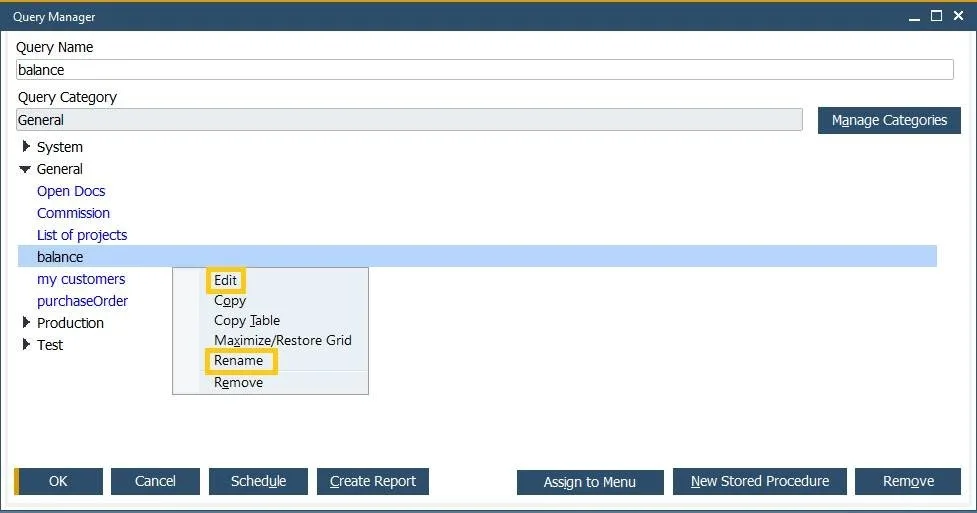
Task: Choose Remove in the context menu
Action: coord(239,383)
